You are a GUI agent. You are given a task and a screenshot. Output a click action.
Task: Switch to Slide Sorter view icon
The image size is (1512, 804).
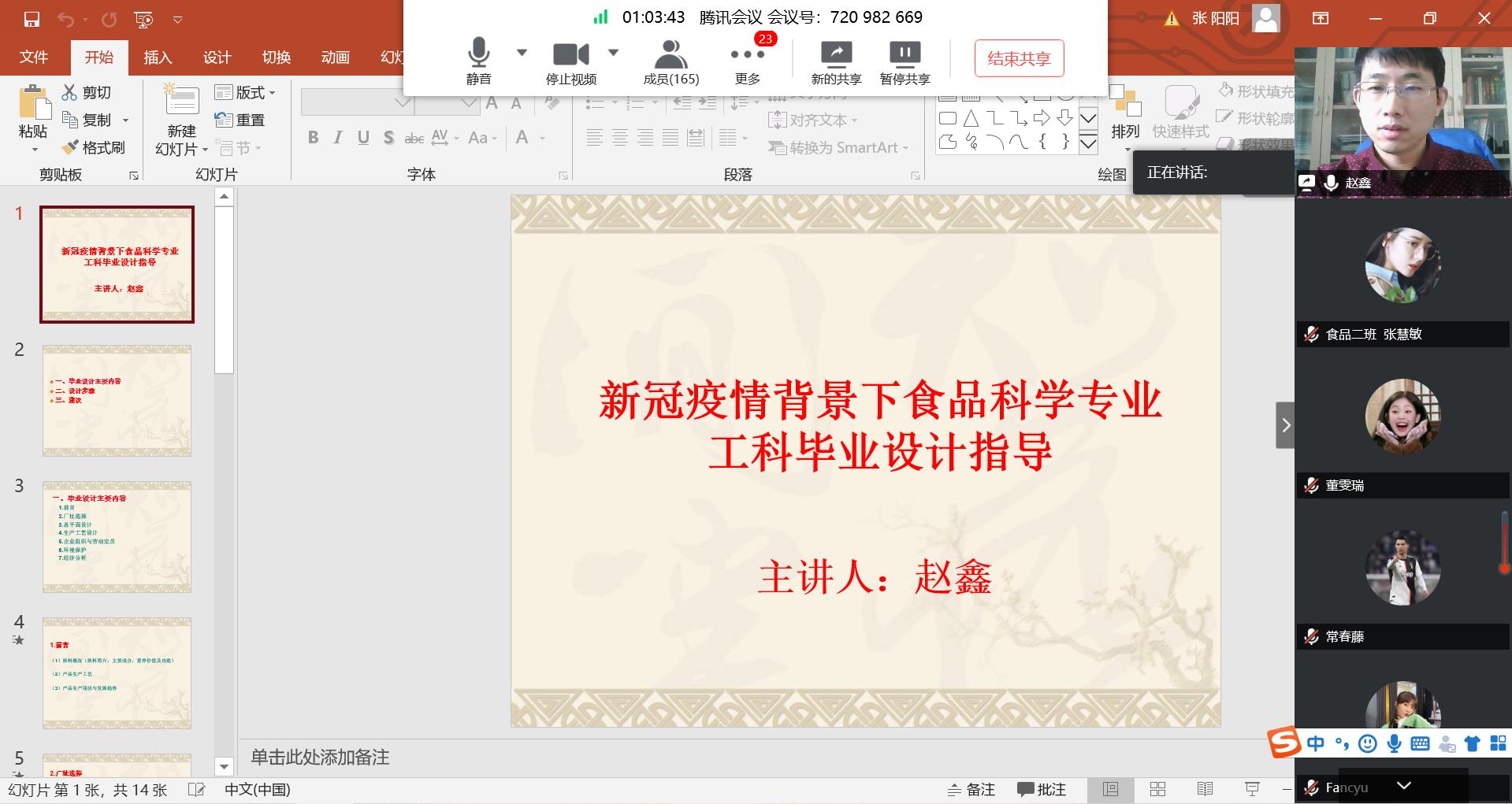pos(1157,789)
